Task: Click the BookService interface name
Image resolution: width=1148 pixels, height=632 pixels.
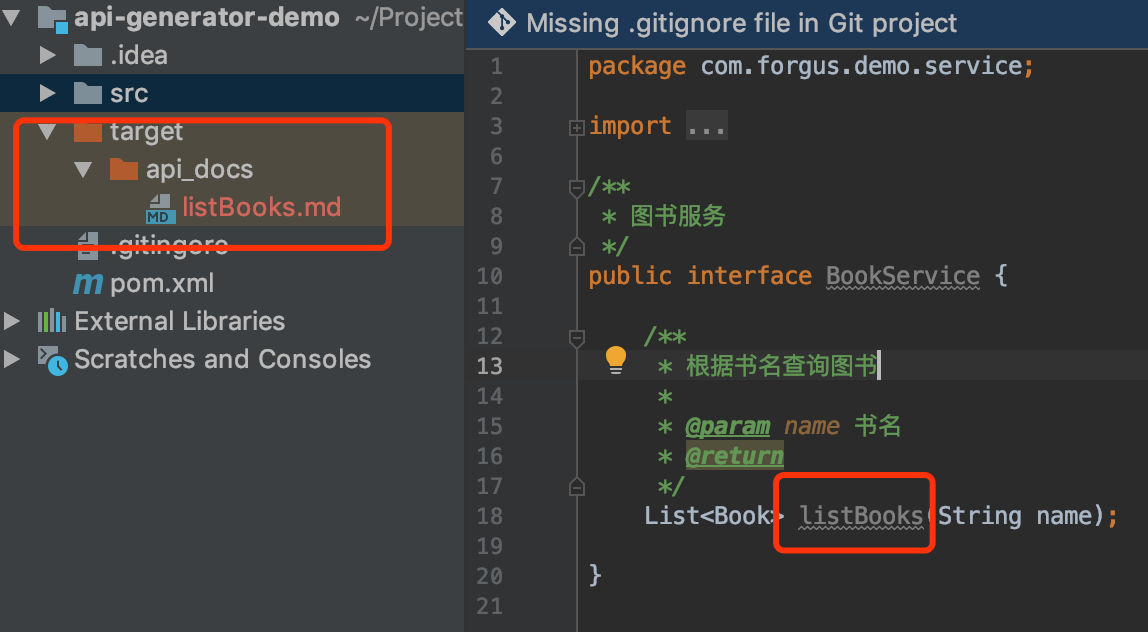Action: click(903, 276)
